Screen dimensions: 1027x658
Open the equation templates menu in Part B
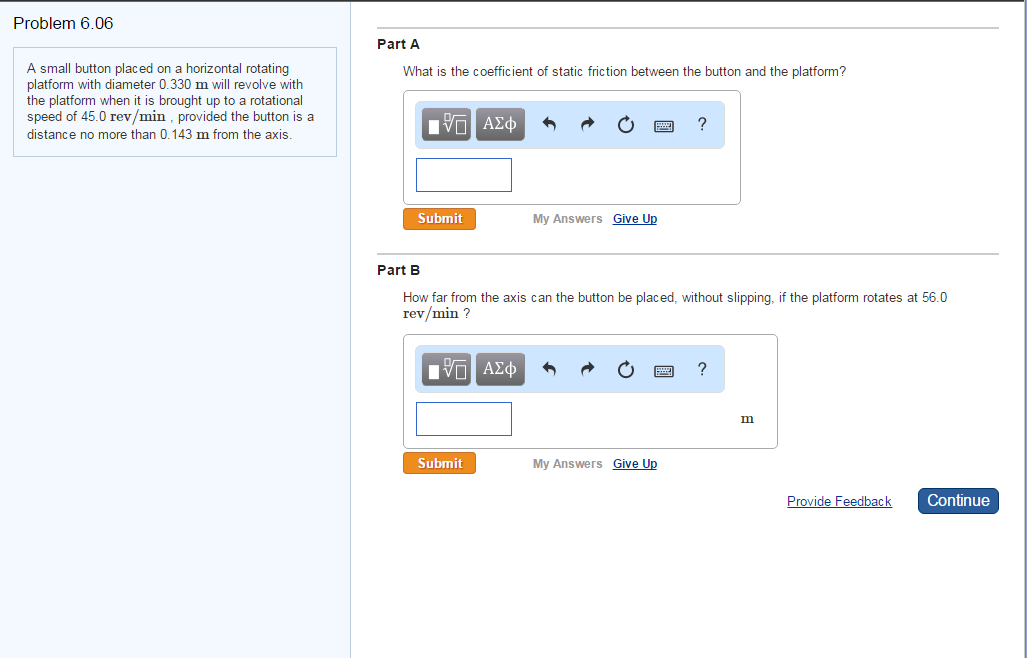(445, 368)
